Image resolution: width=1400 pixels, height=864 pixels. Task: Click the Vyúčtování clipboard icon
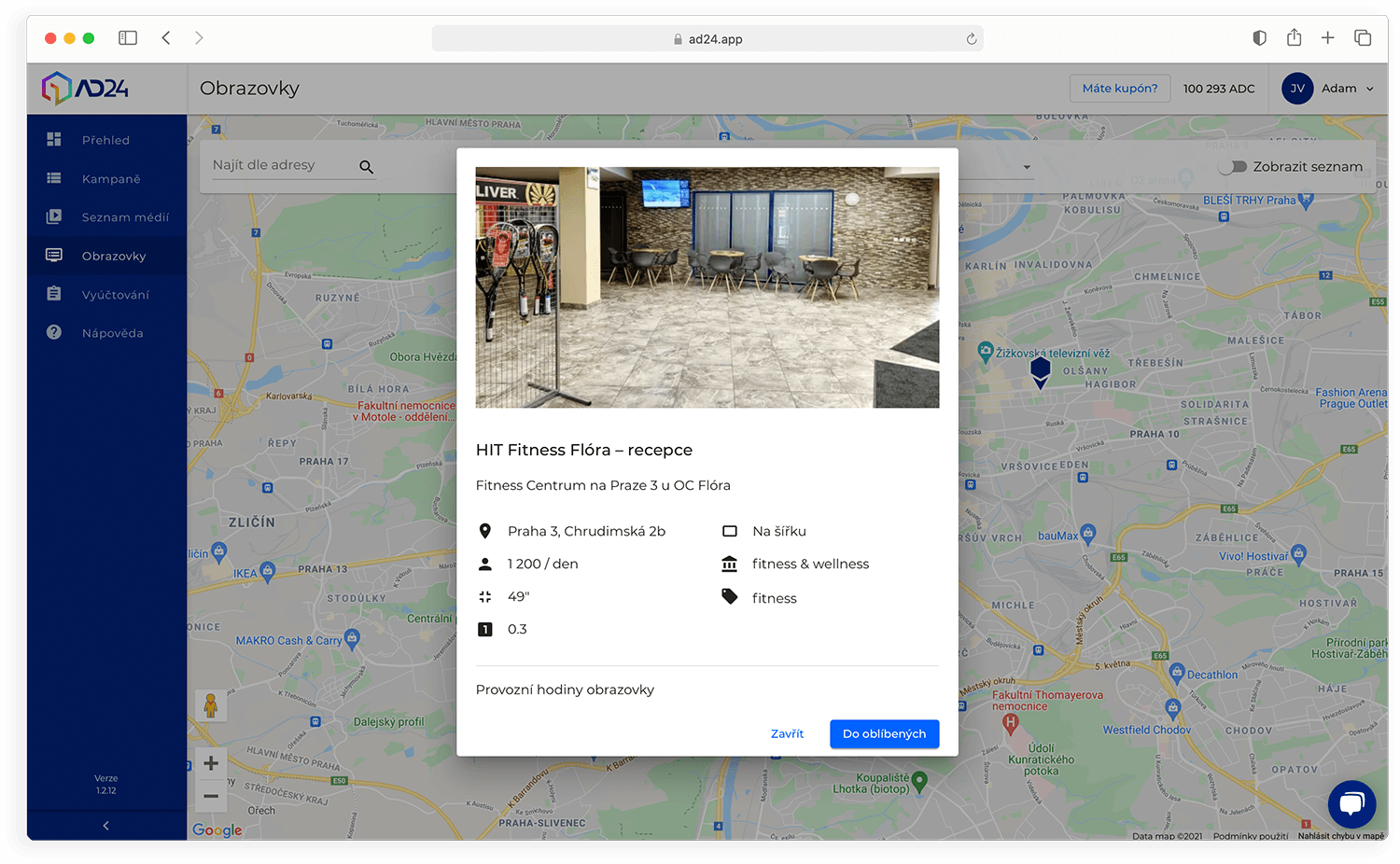tap(54, 294)
